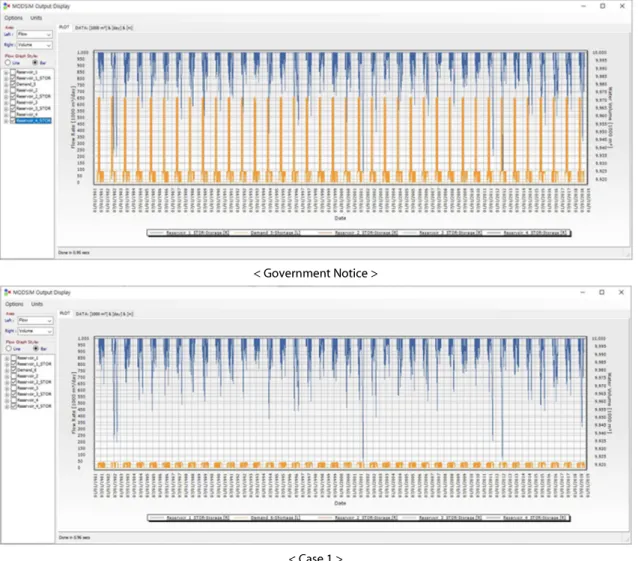The width and height of the screenshot is (638, 561).
Task: Check Reservoir_1 checkbox in Government Notice window
Action: (13, 72)
